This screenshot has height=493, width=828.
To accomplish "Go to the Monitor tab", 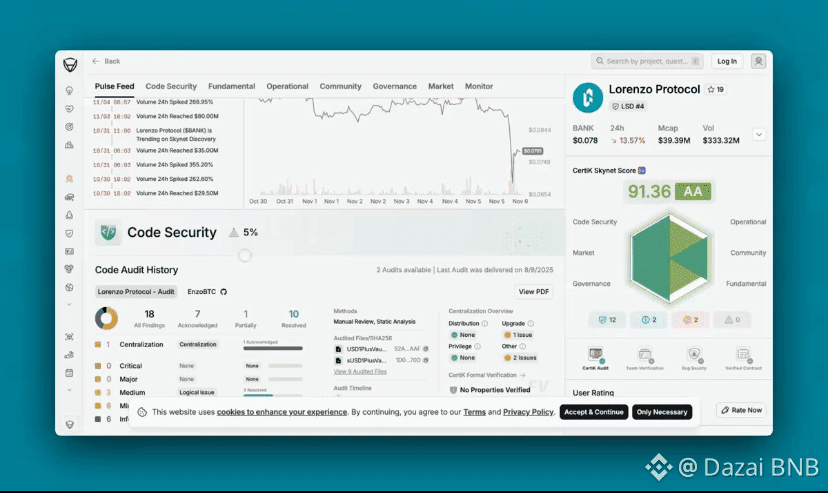I will pos(479,86).
